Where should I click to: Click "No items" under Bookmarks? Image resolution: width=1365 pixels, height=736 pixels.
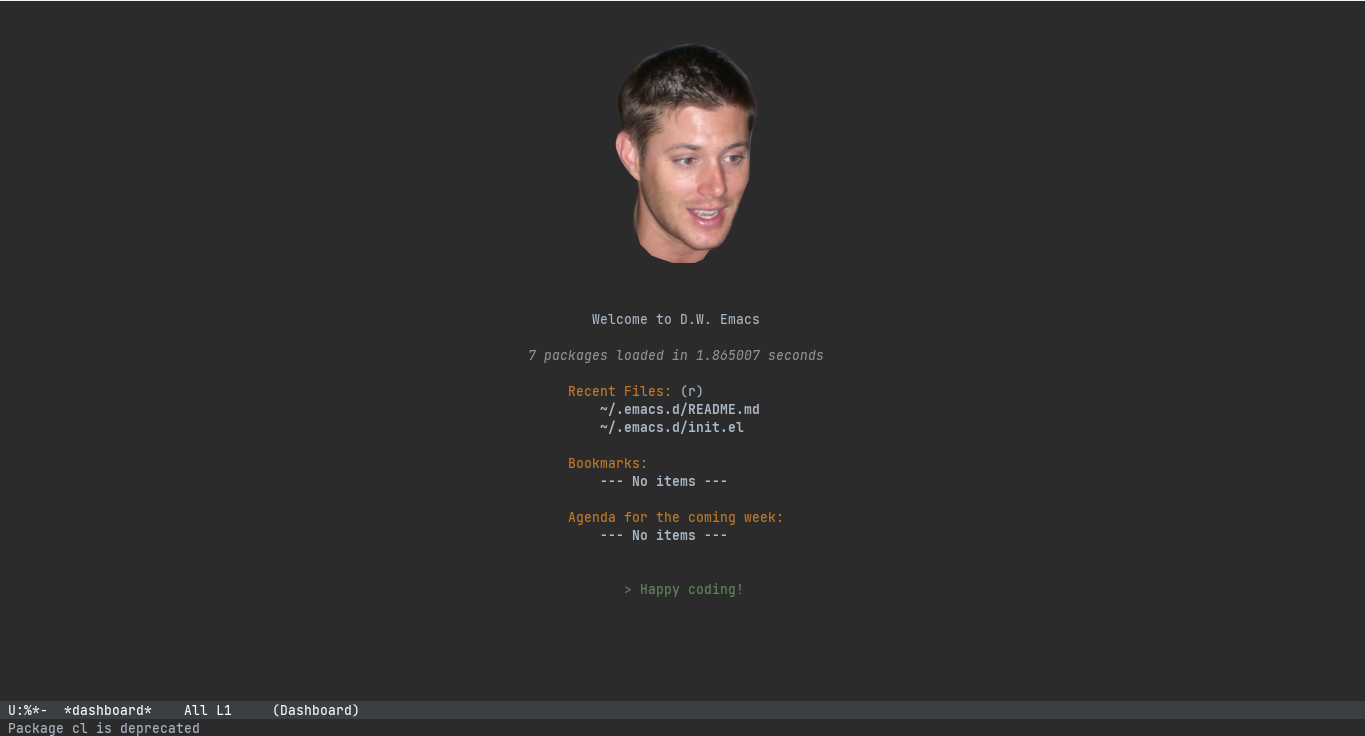click(664, 481)
